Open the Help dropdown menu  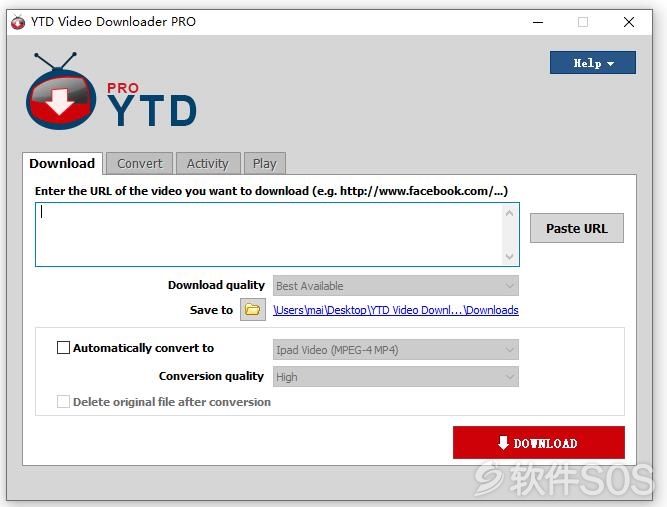tap(593, 63)
